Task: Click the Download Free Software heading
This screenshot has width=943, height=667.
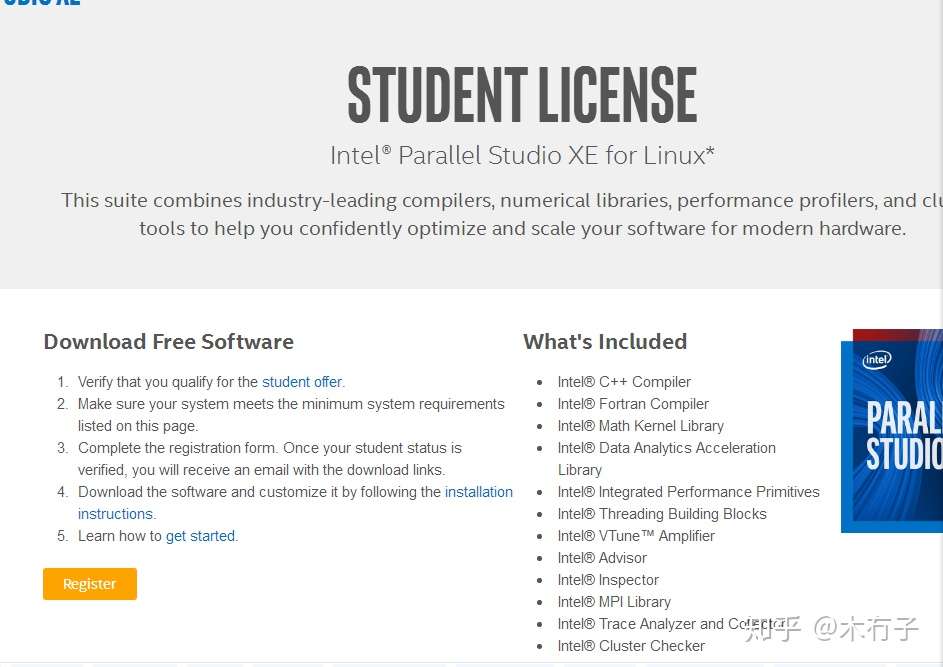Action: click(168, 342)
